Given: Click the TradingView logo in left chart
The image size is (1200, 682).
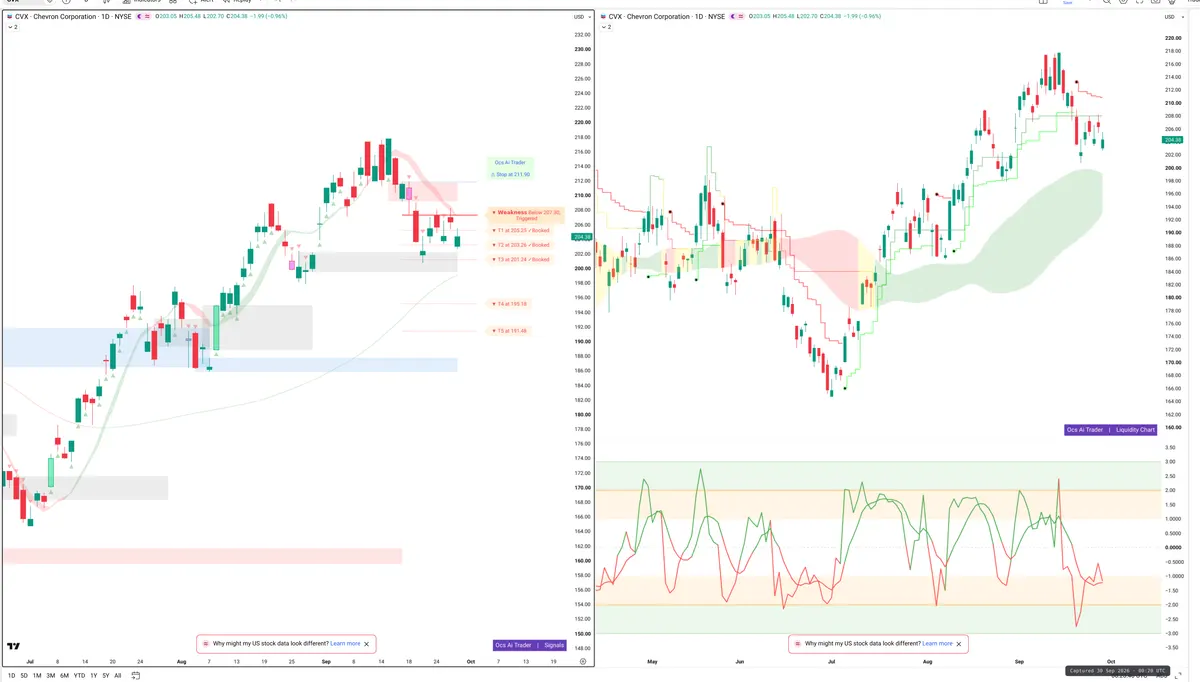Looking at the screenshot, I should click(14, 648).
